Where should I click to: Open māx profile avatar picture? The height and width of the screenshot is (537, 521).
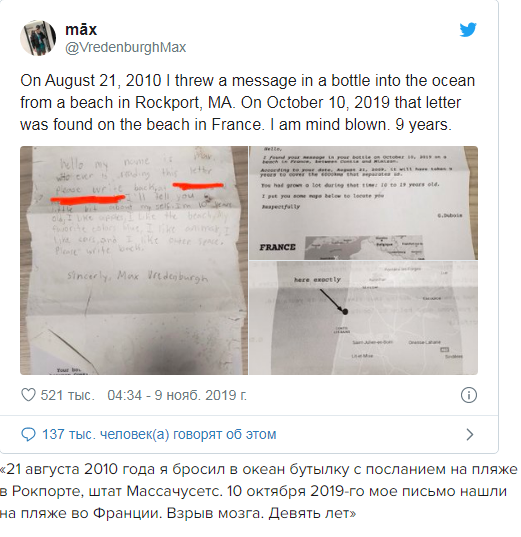click(x=38, y=38)
